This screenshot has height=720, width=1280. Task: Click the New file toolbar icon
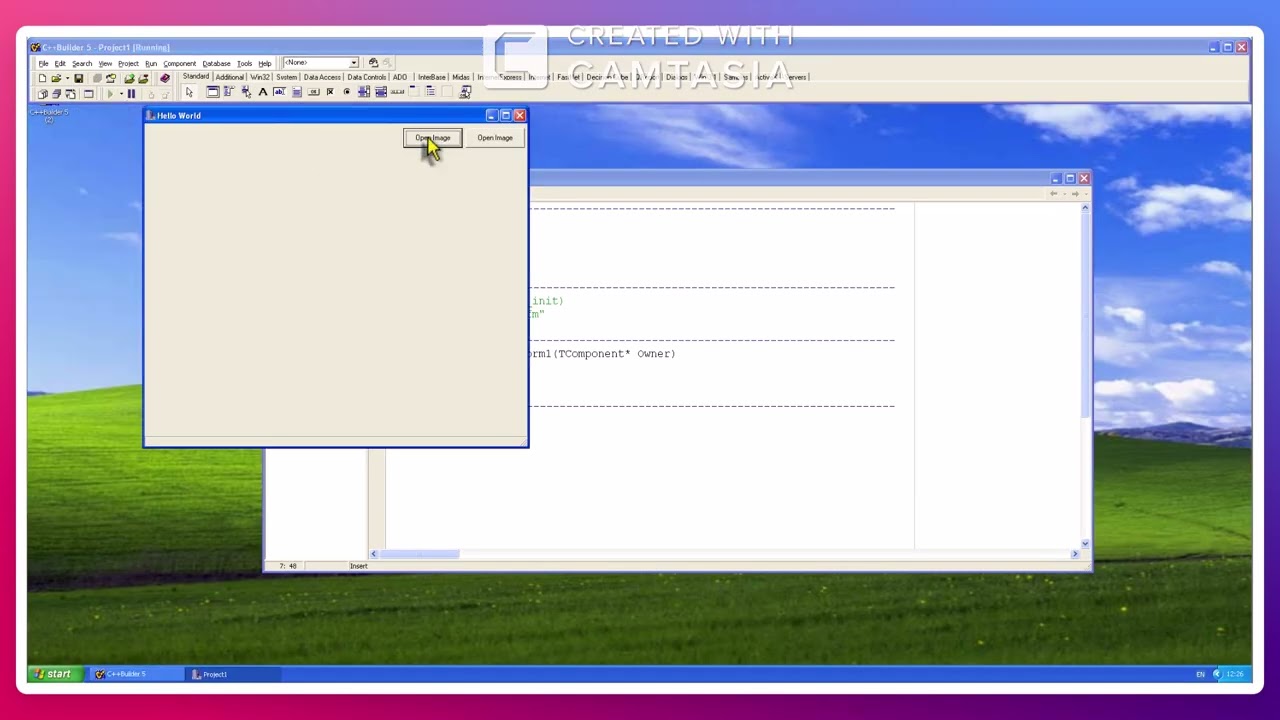(42, 79)
